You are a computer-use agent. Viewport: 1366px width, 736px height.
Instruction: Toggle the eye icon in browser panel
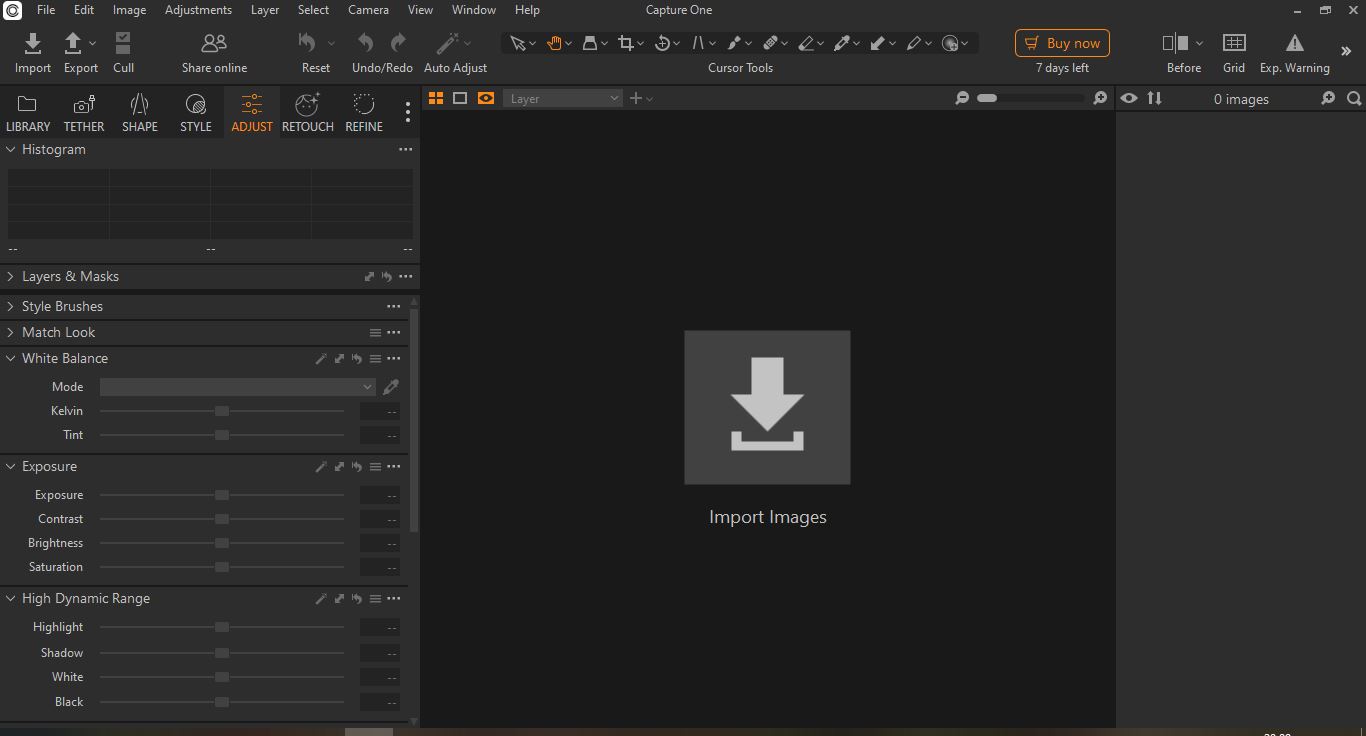pyautogui.click(x=1129, y=98)
